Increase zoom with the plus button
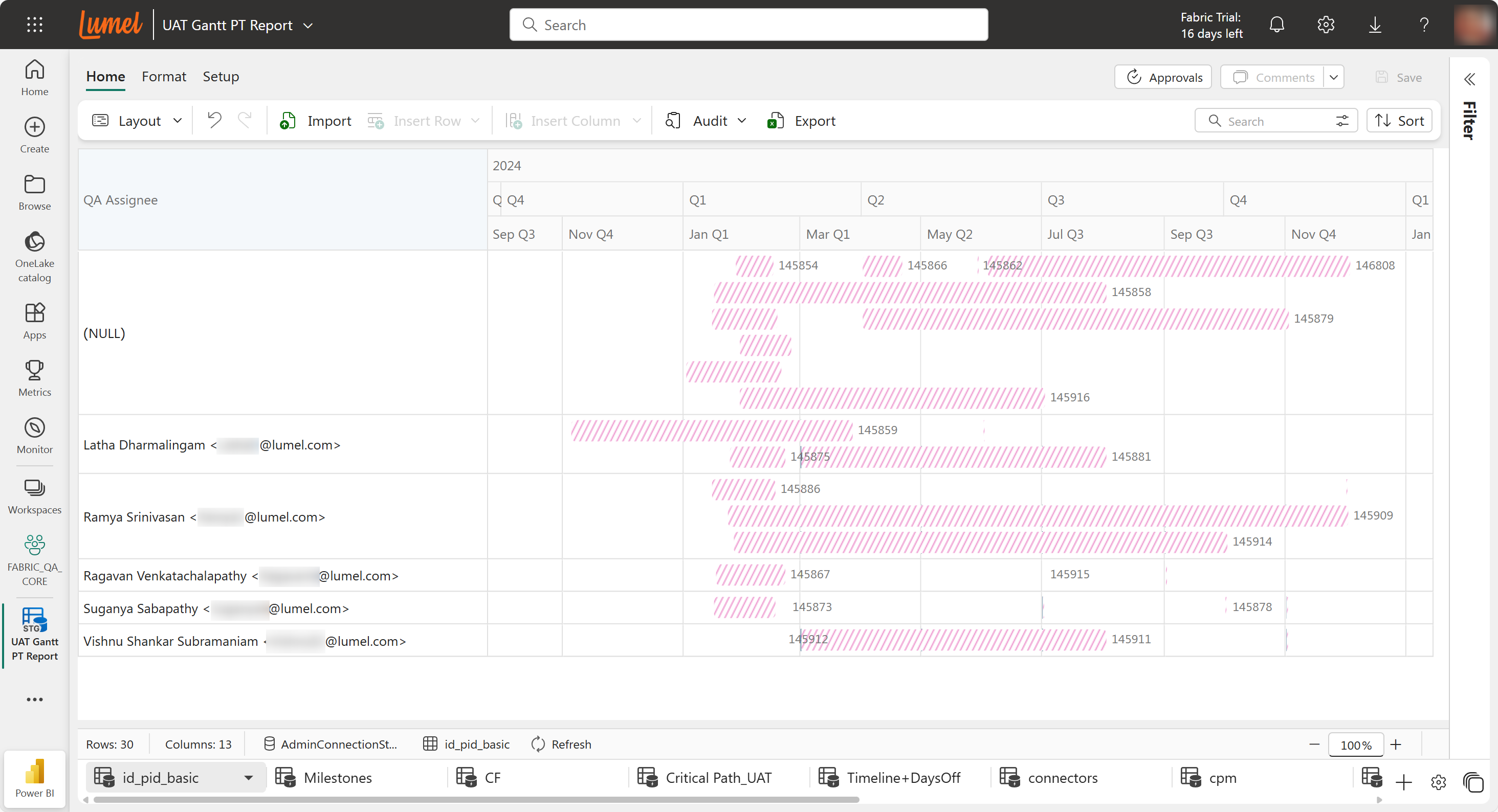 click(1396, 745)
